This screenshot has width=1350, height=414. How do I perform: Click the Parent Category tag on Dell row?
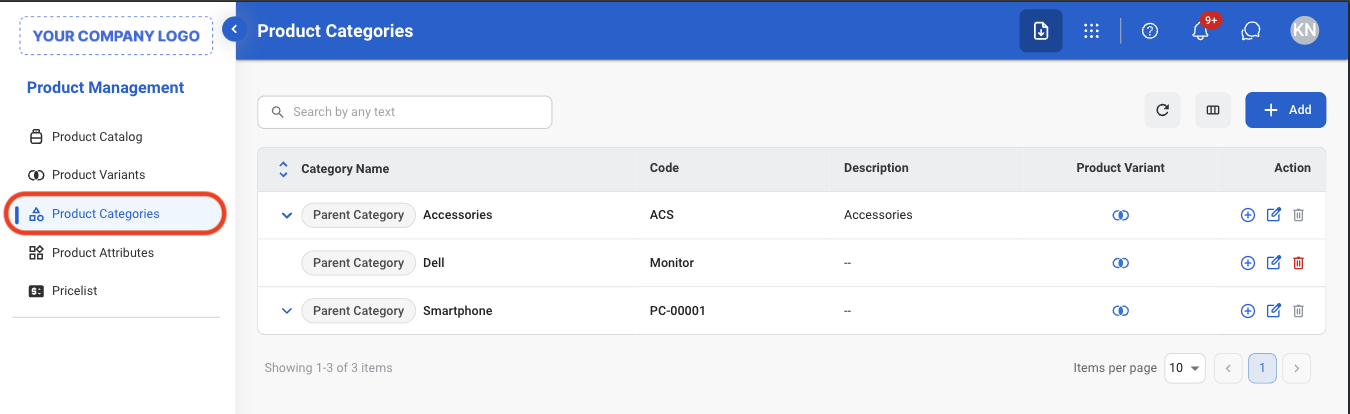click(358, 263)
